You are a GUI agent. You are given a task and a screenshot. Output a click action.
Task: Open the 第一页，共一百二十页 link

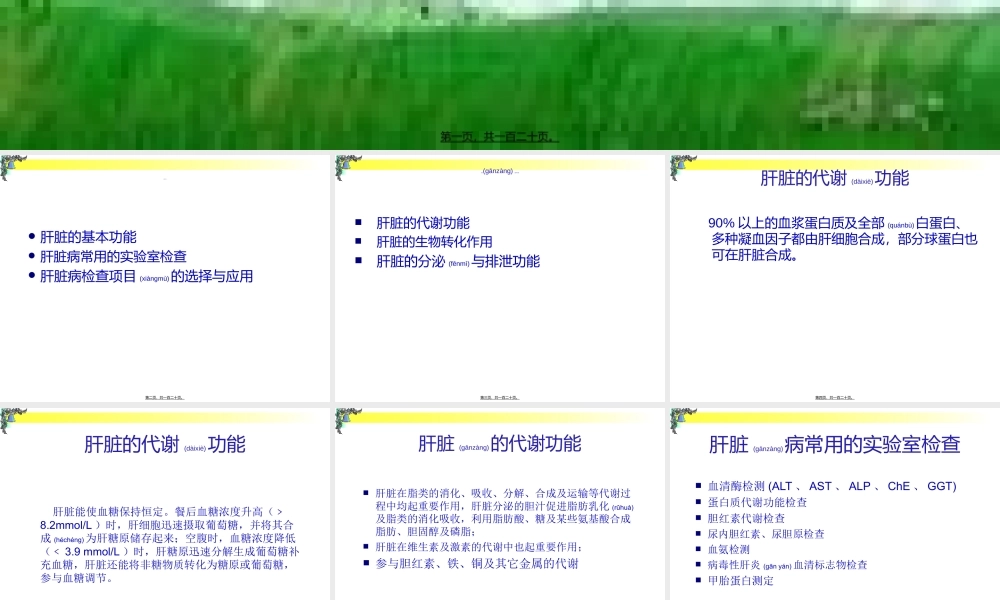pyautogui.click(x=499, y=136)
